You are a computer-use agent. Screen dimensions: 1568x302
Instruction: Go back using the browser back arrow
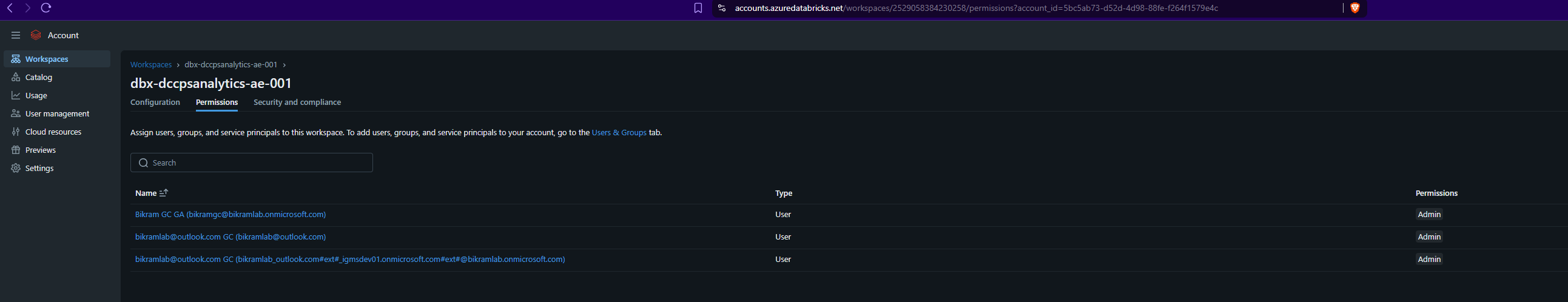[10, 8]
